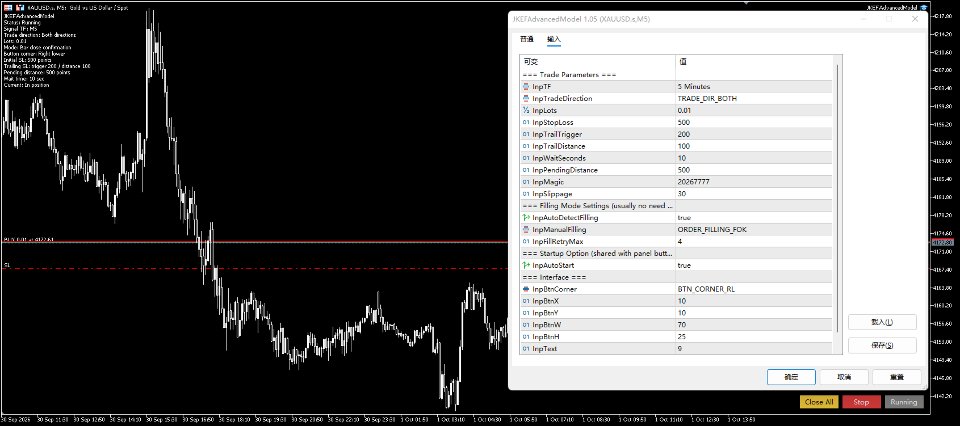Viewport: 960px width, 426px height.
Task: Close the JKEFAdvancedModel dialog window
Action: (915, 19)
